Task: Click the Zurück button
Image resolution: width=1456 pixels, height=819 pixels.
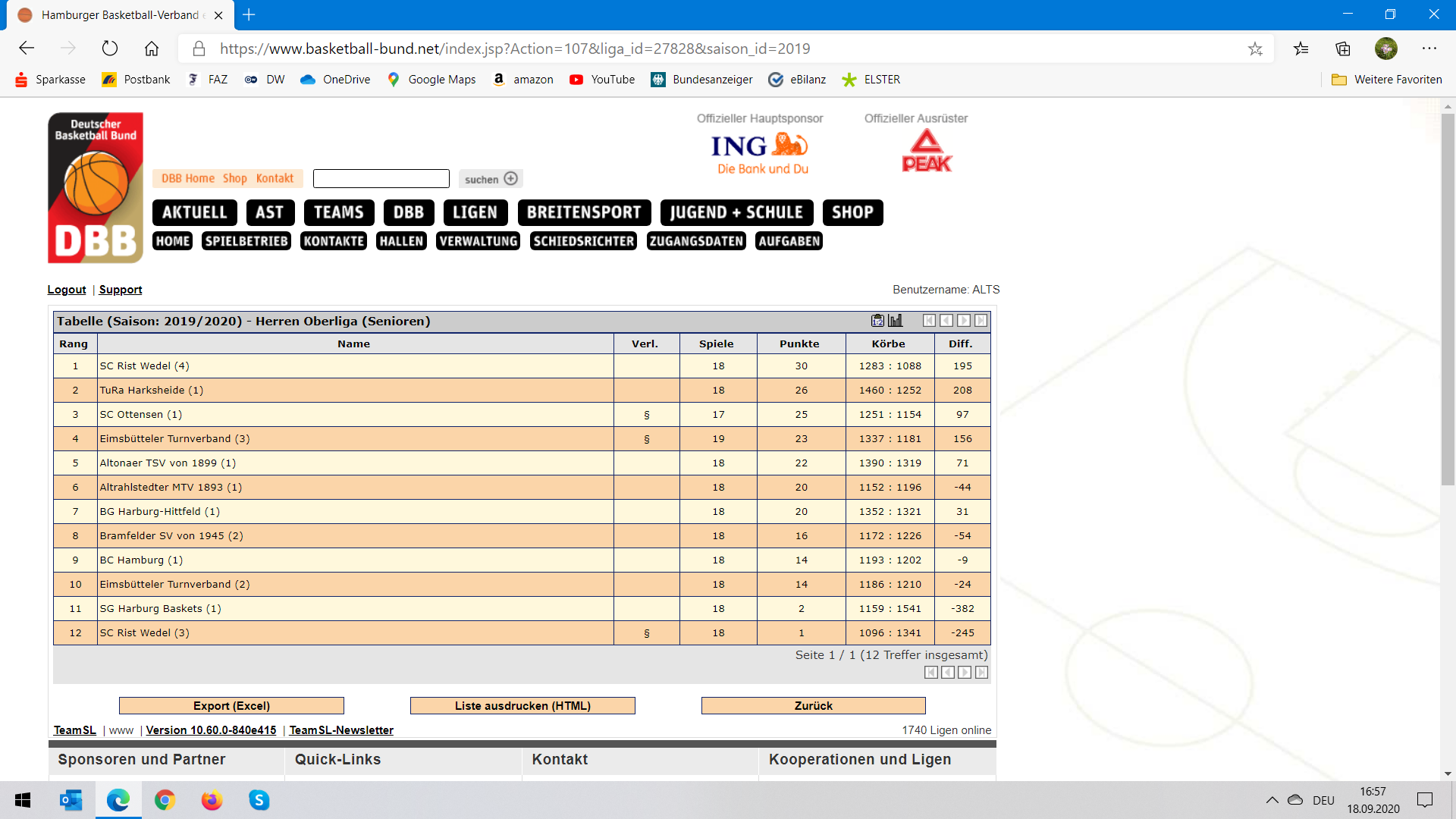Action: [813, 706]
